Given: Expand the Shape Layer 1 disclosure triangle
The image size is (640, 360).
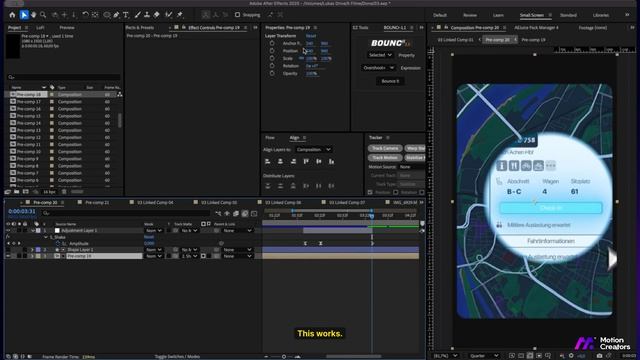Looking at the screenshot, I should (x=32, y=249).
